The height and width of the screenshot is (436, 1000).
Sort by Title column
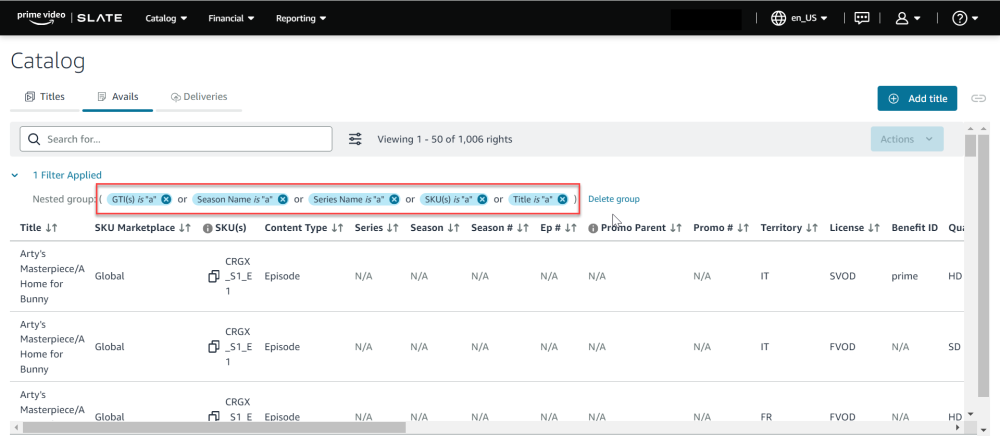[x=52, y=228]
